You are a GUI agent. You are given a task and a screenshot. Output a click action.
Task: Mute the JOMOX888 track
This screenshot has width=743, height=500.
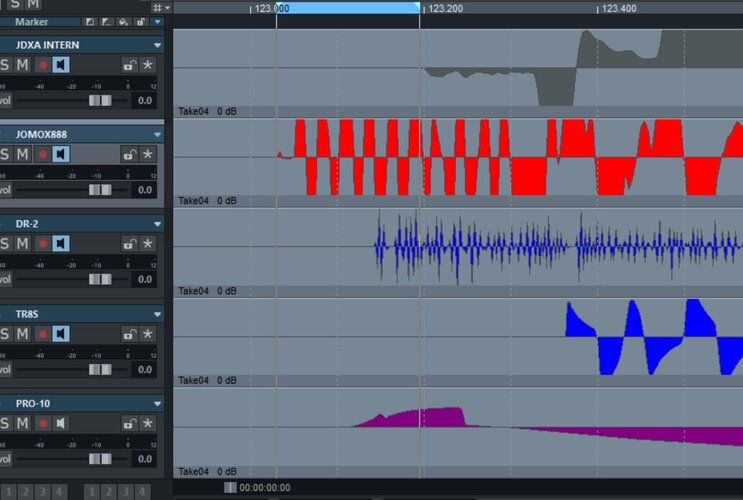[22, 154]
